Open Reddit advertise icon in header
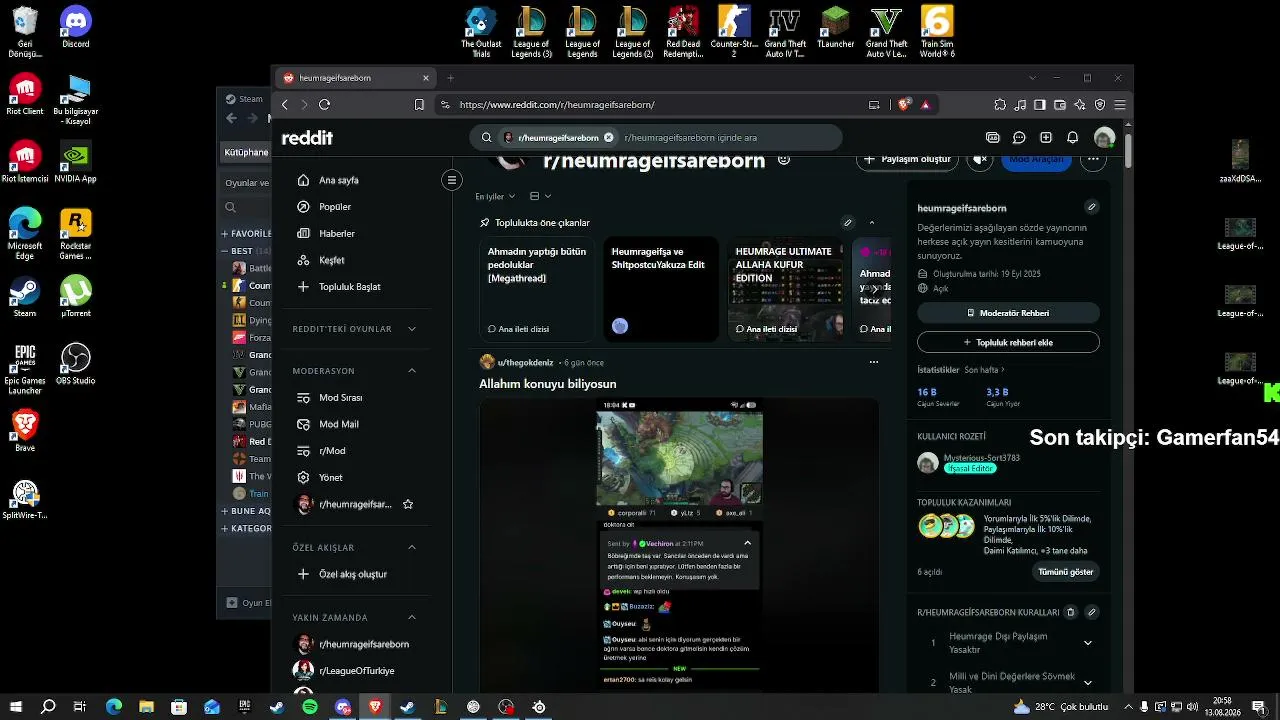The width and height of the screenshot is (1280, 720). 993,138
